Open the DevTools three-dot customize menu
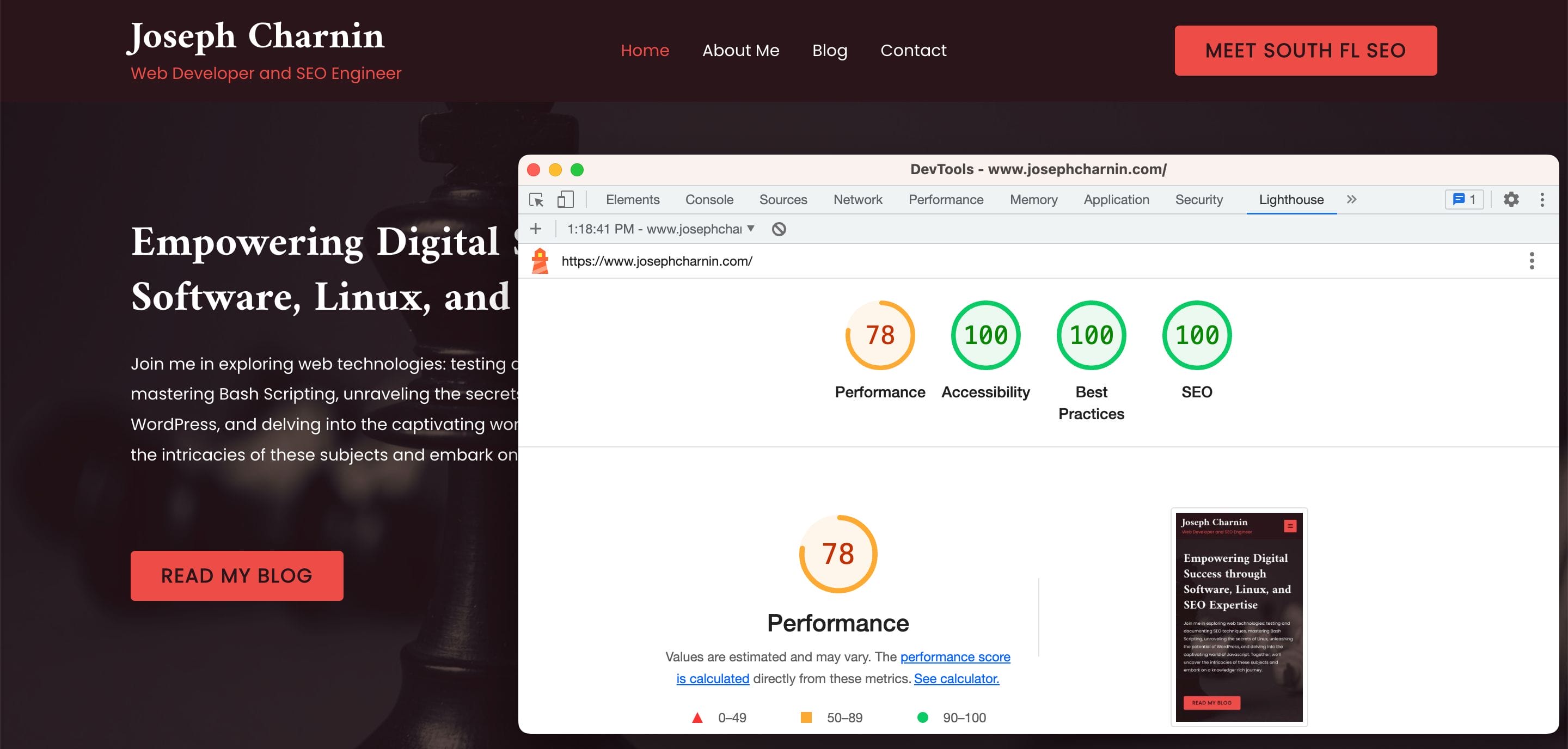Viewport: 1568px width, 749px height. [x=1542, y=200]
